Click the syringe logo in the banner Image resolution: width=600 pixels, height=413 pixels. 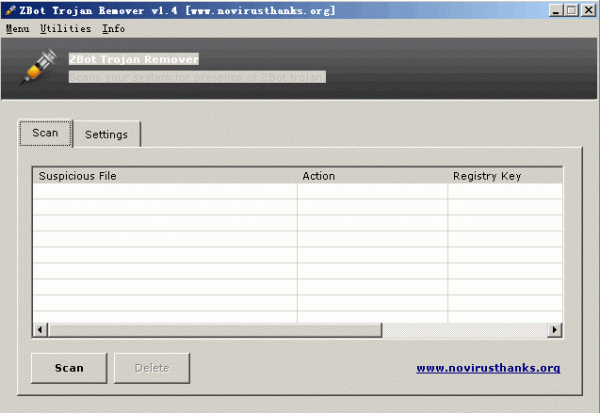pos(39,67)
